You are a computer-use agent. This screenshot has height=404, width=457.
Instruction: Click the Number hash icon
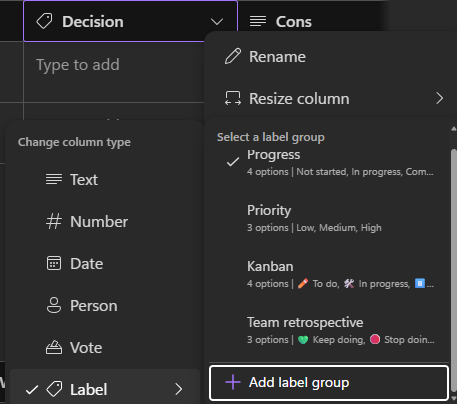54,222
